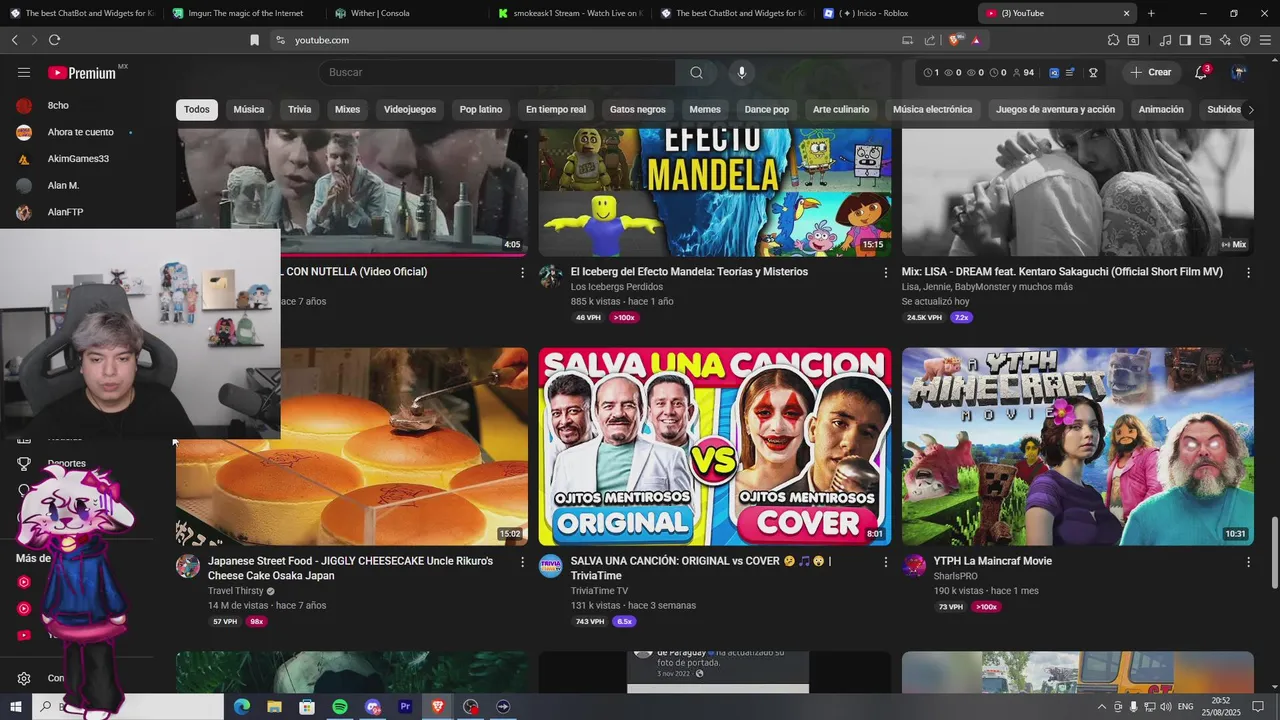Open the Brave Wallet icon

coord(1205,40)
